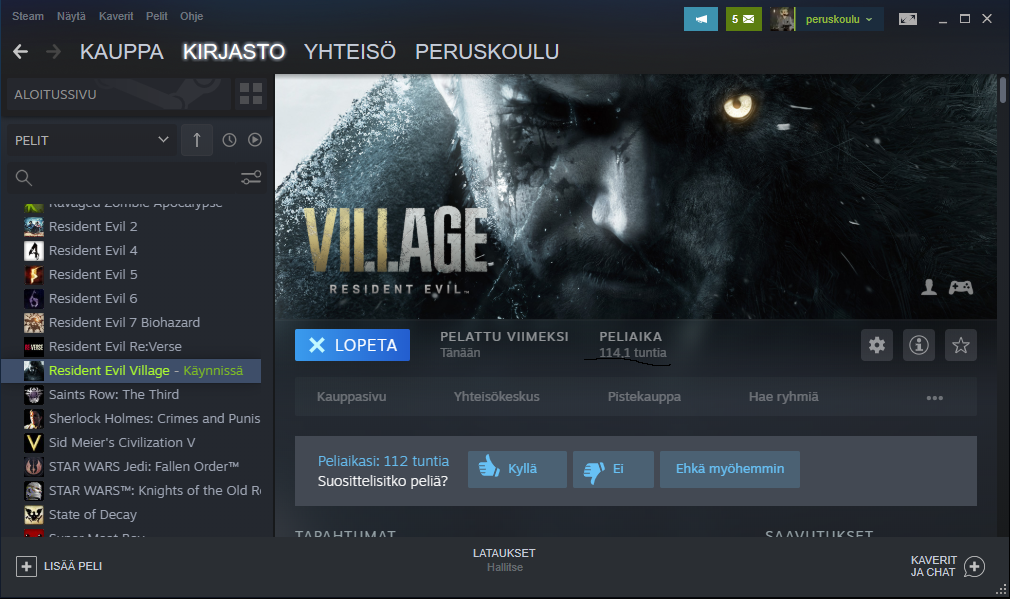This screenshot has width=1010, height=599.
Task: Go to the KAUPPA tab
Action: tap(122, 52)
